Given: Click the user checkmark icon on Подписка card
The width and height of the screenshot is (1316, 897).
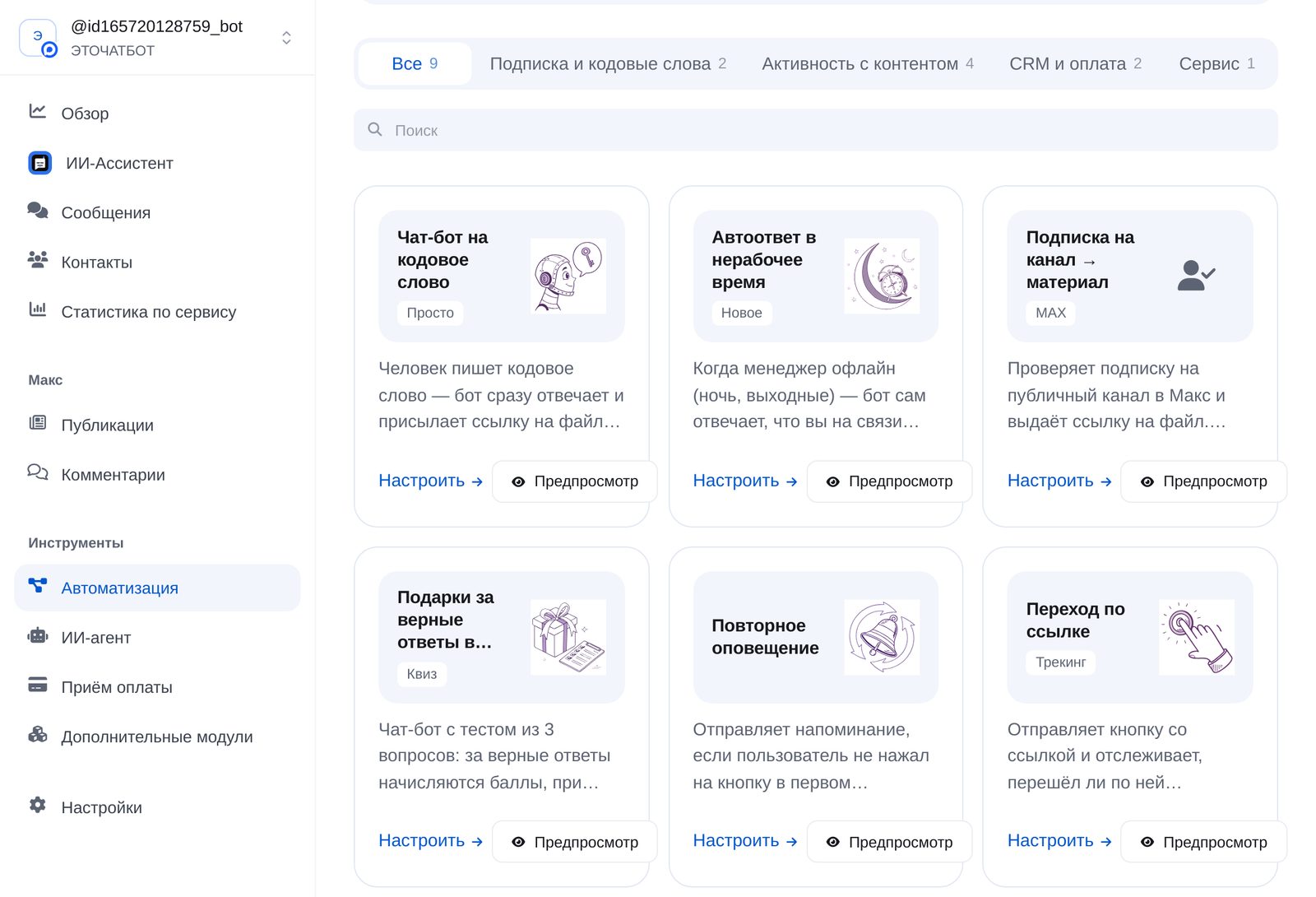Looking at the screenshot, I should 1196,276.
